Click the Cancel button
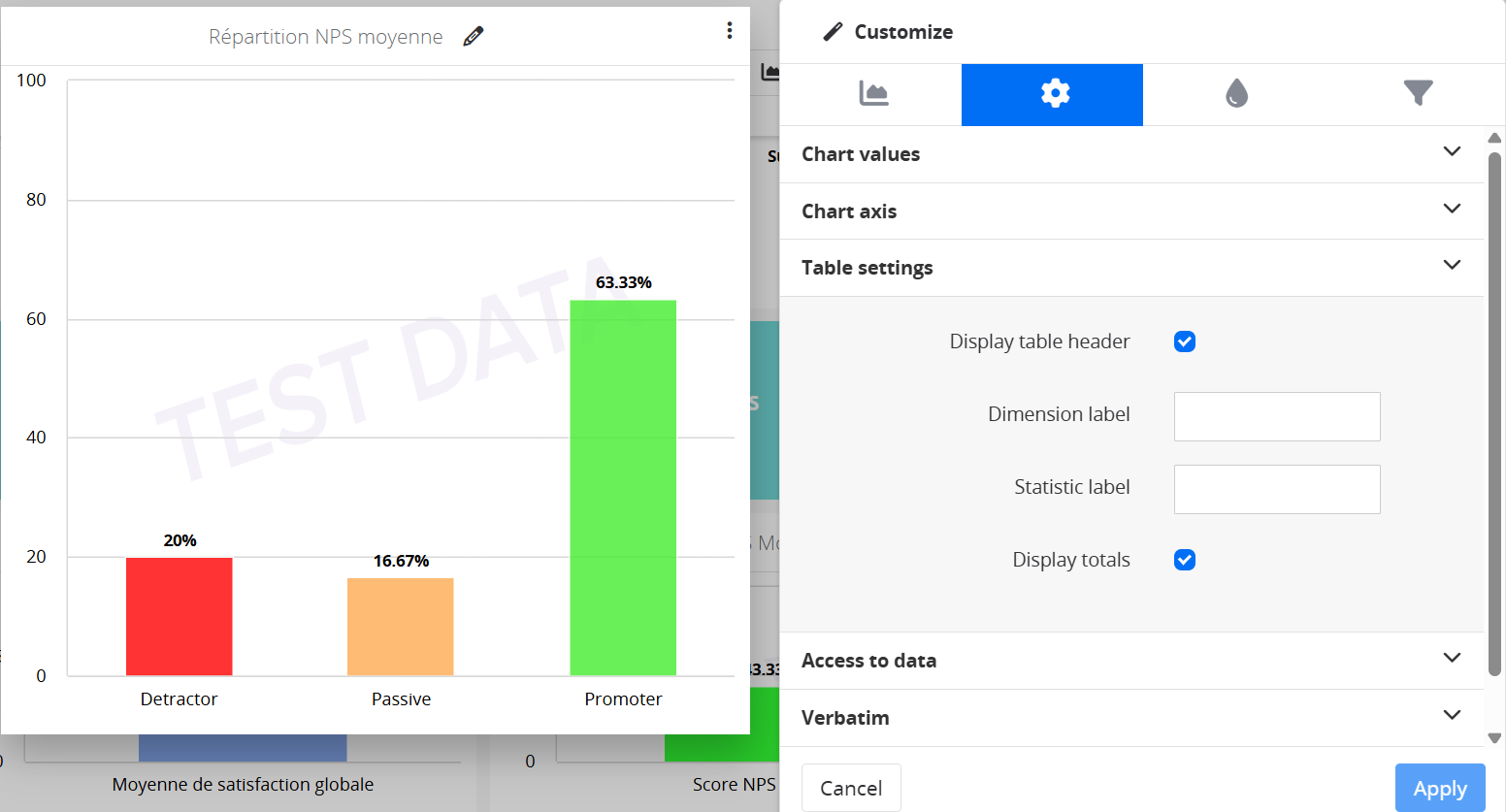1506x812 pixels. pos(851,788)
